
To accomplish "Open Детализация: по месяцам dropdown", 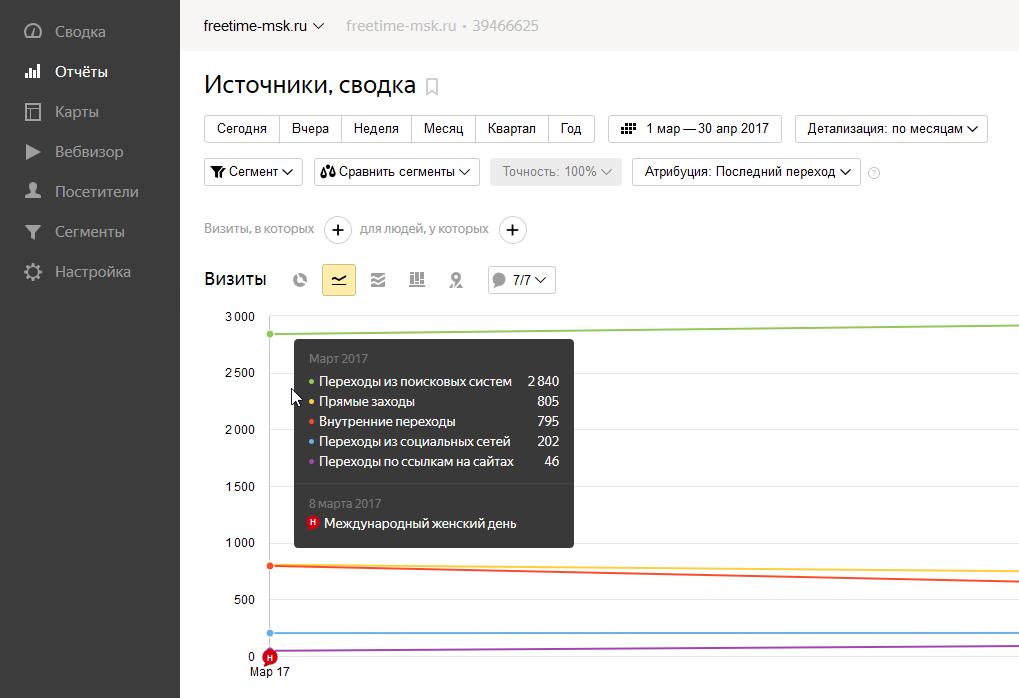I will click(891, 129).
